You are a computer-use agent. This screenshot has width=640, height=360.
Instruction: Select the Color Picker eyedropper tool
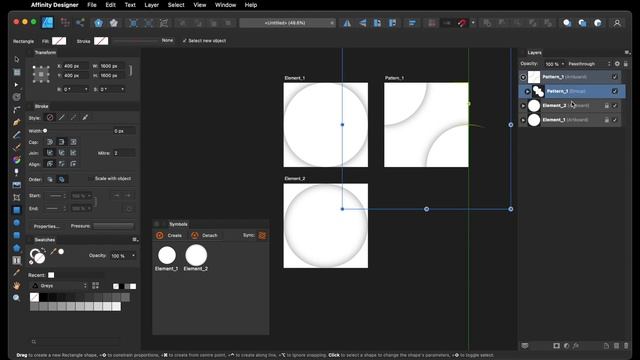[x=17, y=273]
